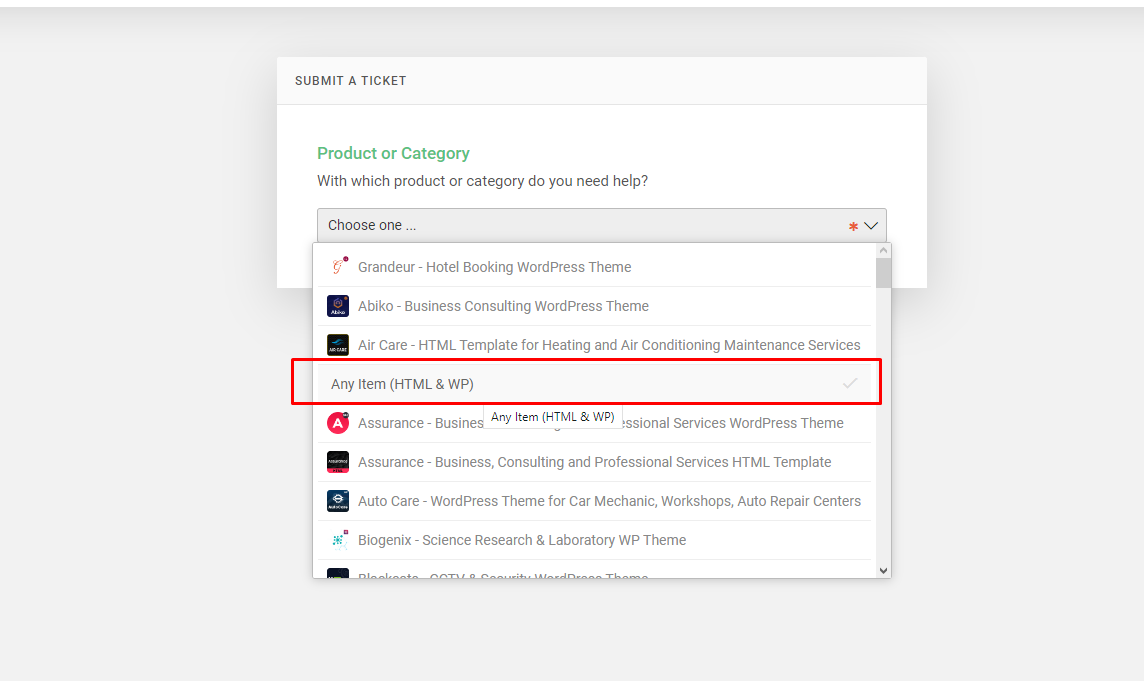Click the Grandeur hotel theme logo icon
This screenshot has height=681, width=1144.
tap(338, 267)
